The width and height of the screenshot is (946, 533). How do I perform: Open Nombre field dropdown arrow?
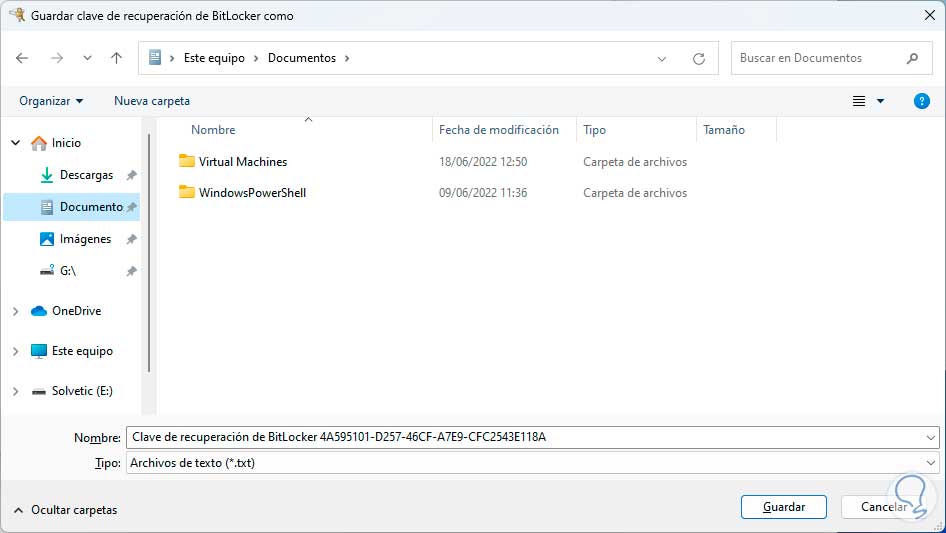[x=930, y=438]
